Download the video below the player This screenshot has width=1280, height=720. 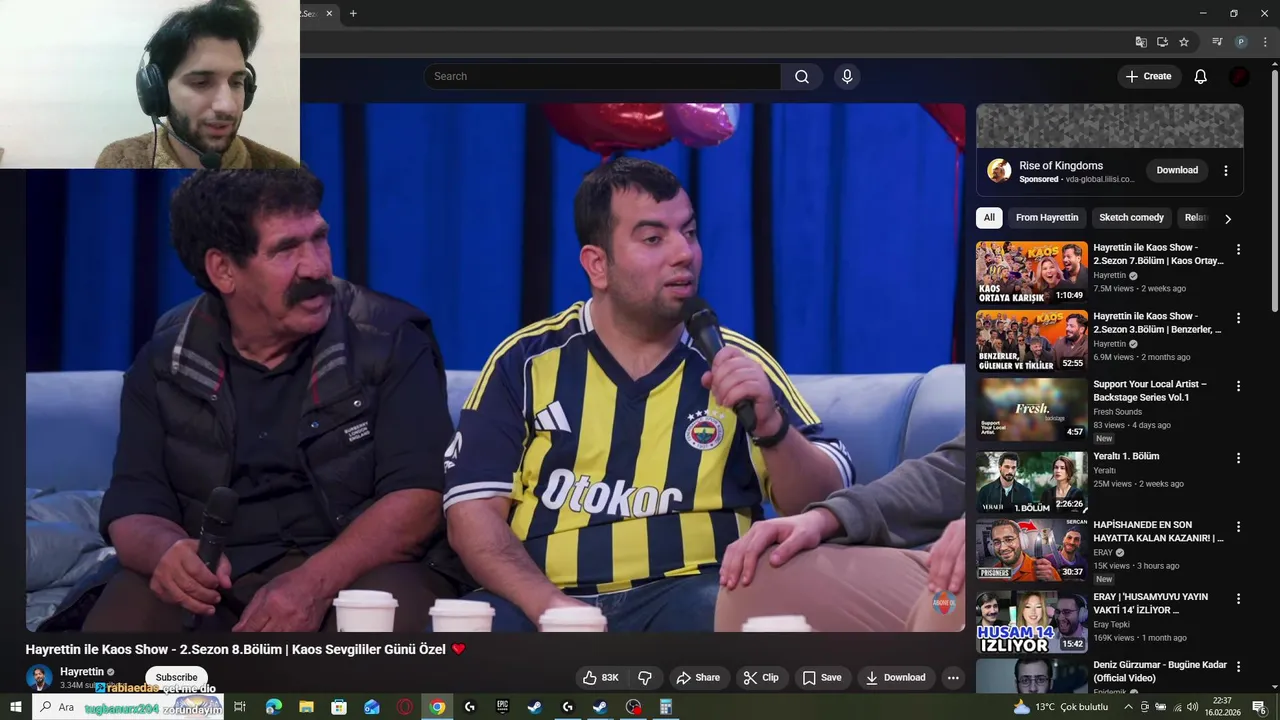pyautogui.click(x=896, y=677)
